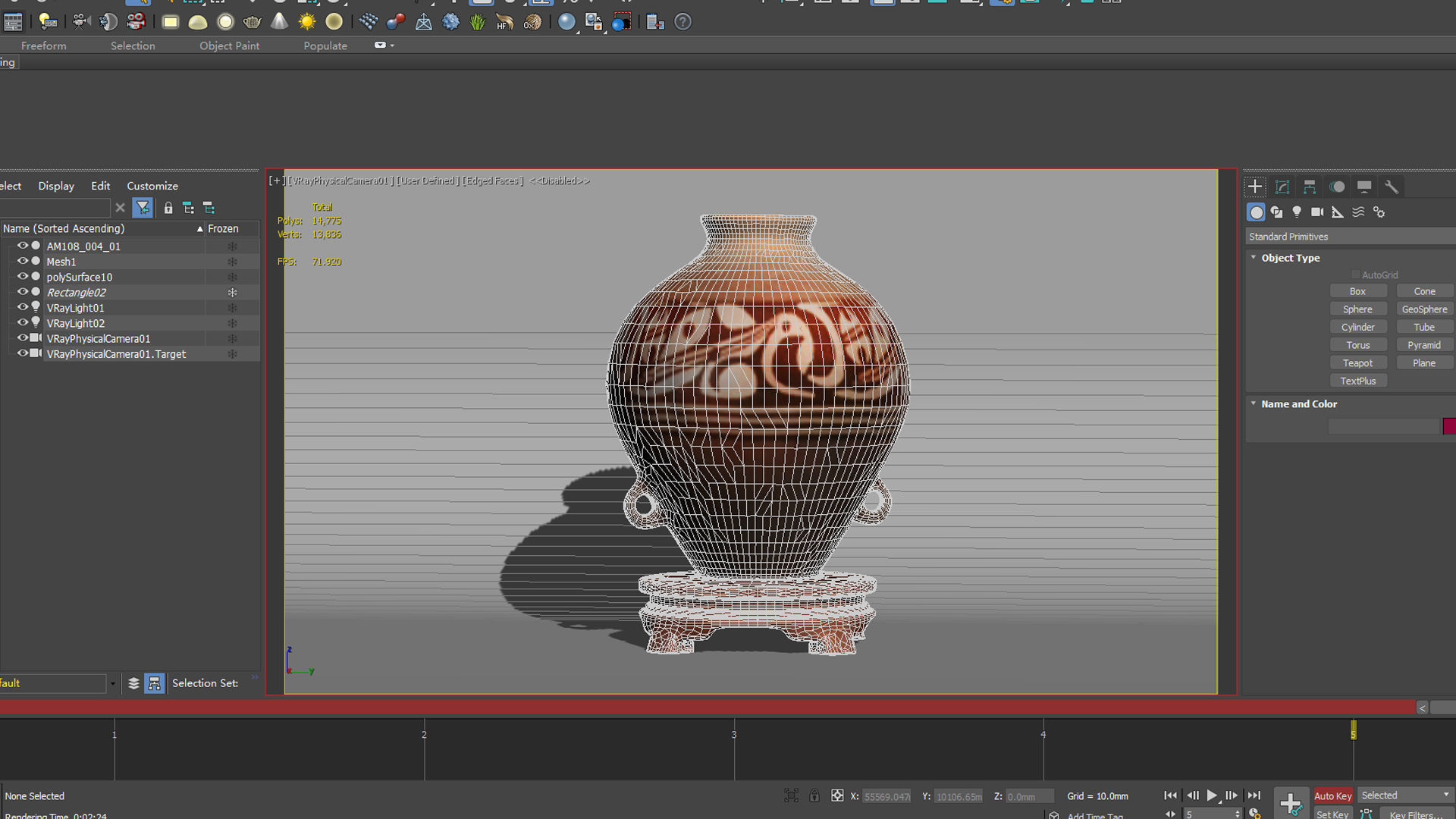Image resolution: width=1456 pixels, height=819 pixels.
Task: Open the Selection ribbon tab
Action: (133, 45)
